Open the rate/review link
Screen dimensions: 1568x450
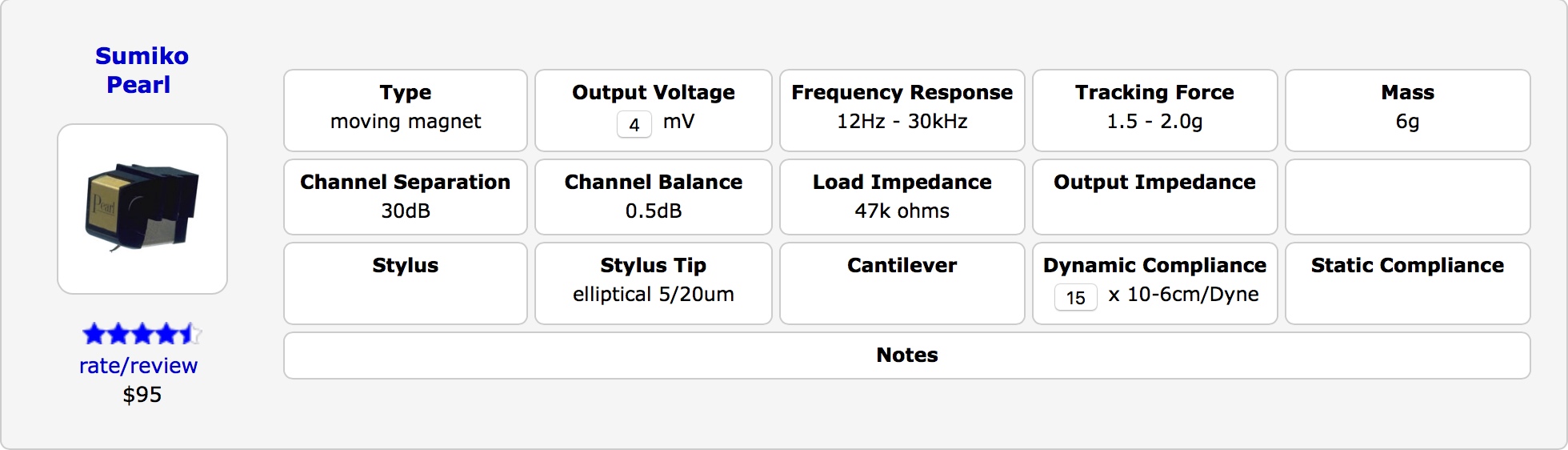[138, 366]
